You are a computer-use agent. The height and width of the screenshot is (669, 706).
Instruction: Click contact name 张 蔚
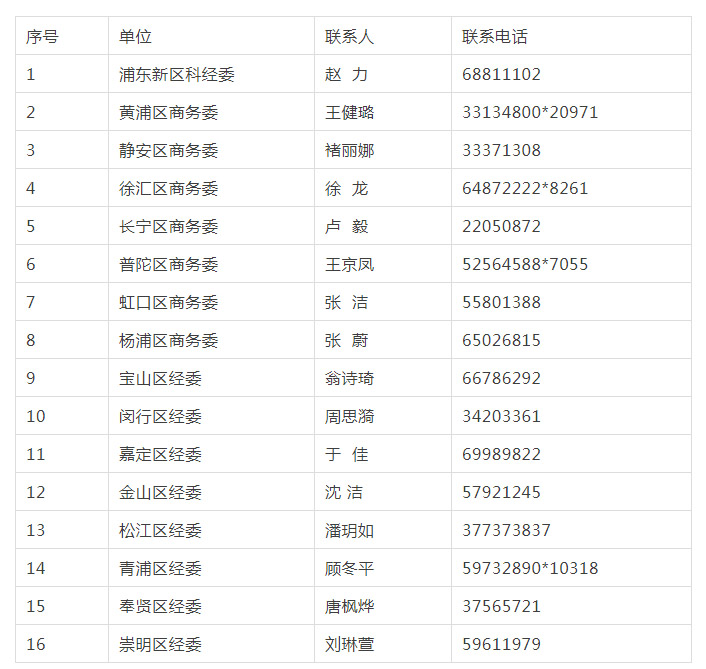click(346, 341)
